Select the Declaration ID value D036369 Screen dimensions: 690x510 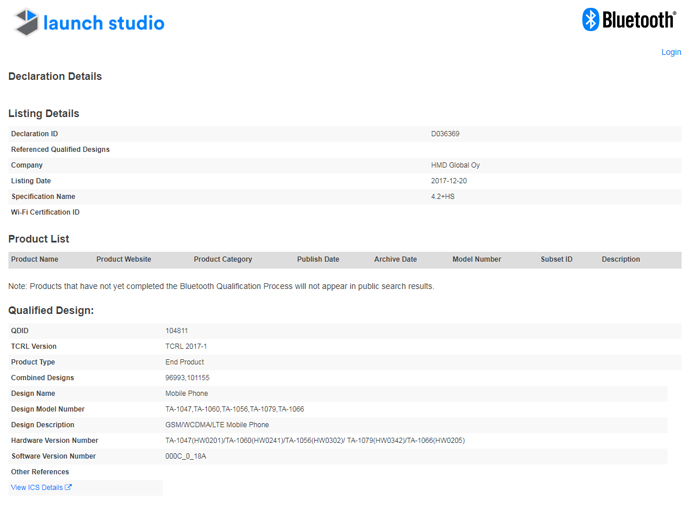(445, 134)
